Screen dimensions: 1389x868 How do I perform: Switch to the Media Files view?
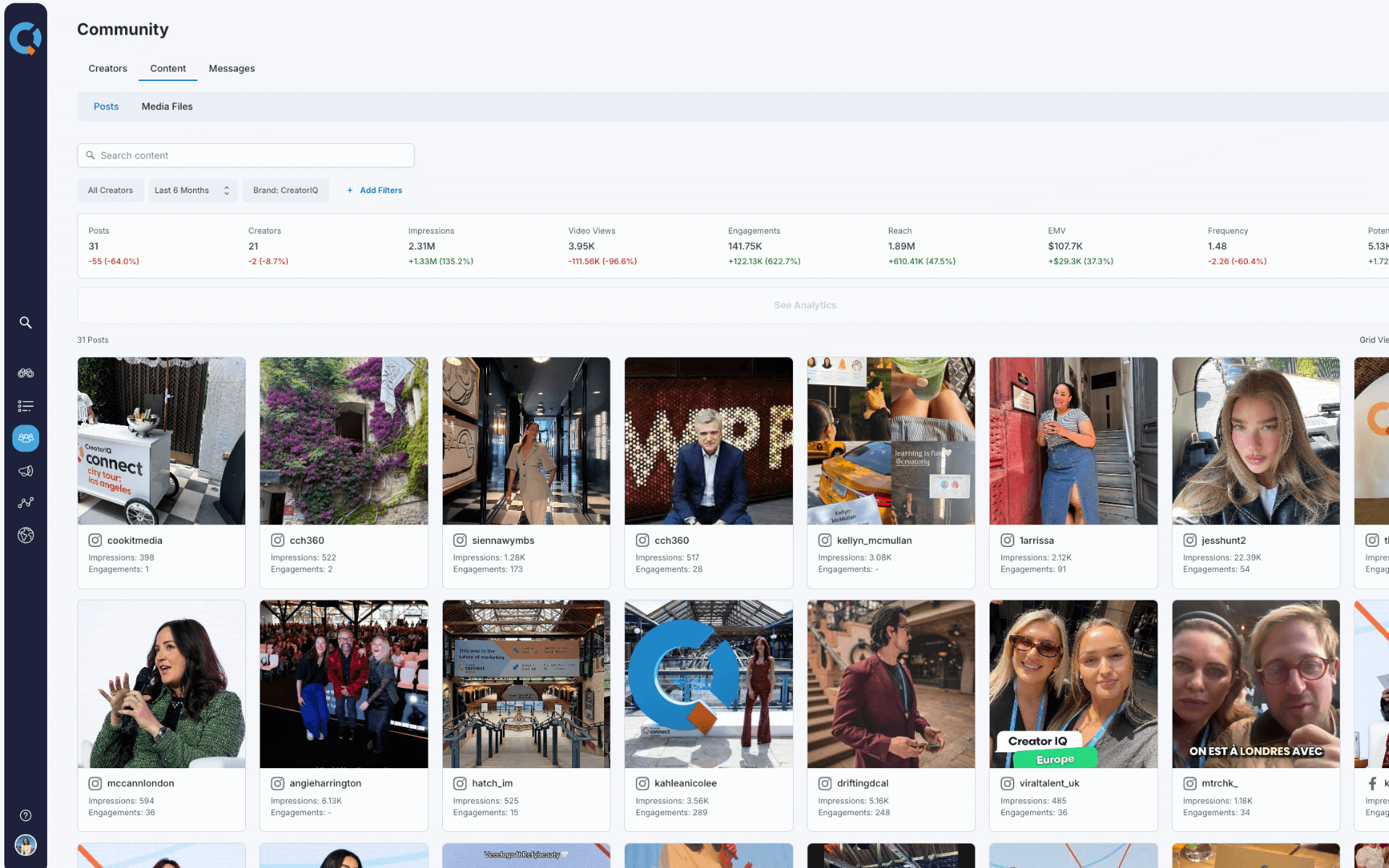coord(167,106)
